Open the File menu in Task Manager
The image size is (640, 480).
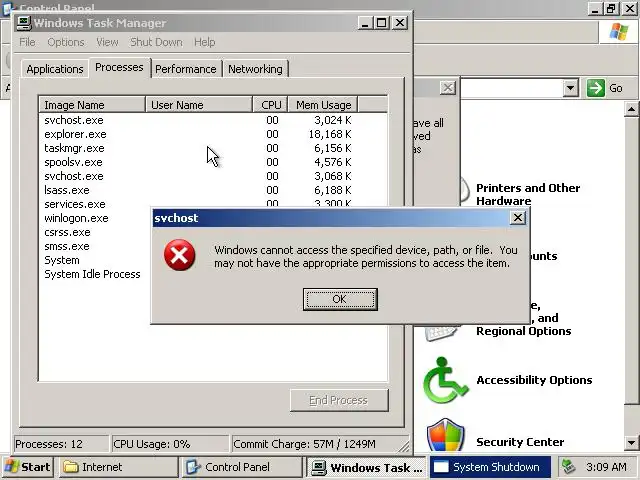click(x=27, y=42)
